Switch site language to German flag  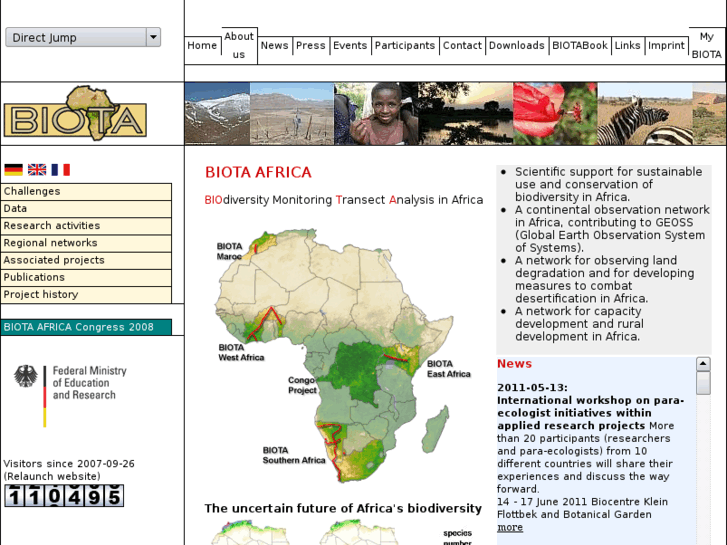(13, 170)
